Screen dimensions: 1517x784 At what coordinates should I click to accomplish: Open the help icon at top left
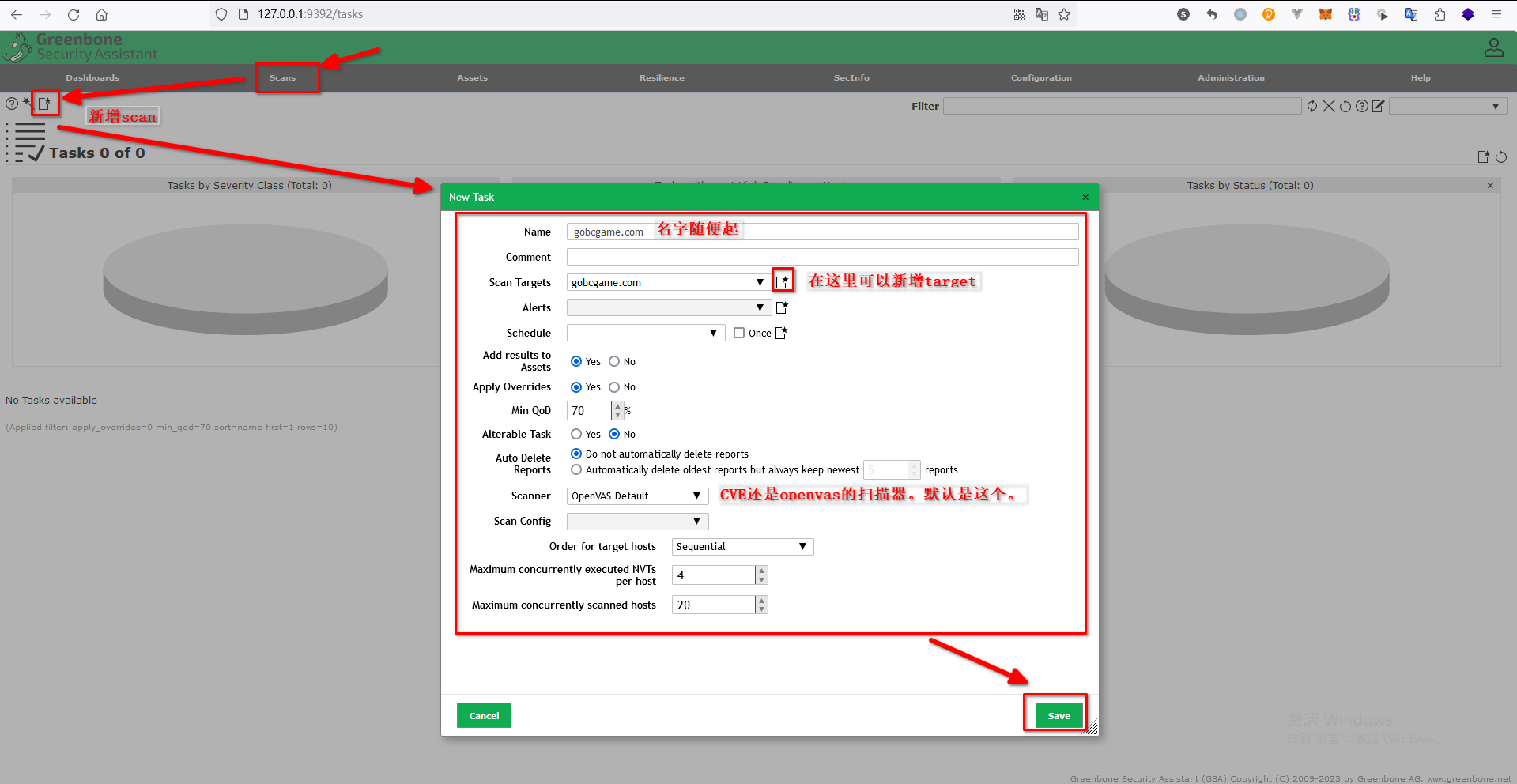click(12, 104)
